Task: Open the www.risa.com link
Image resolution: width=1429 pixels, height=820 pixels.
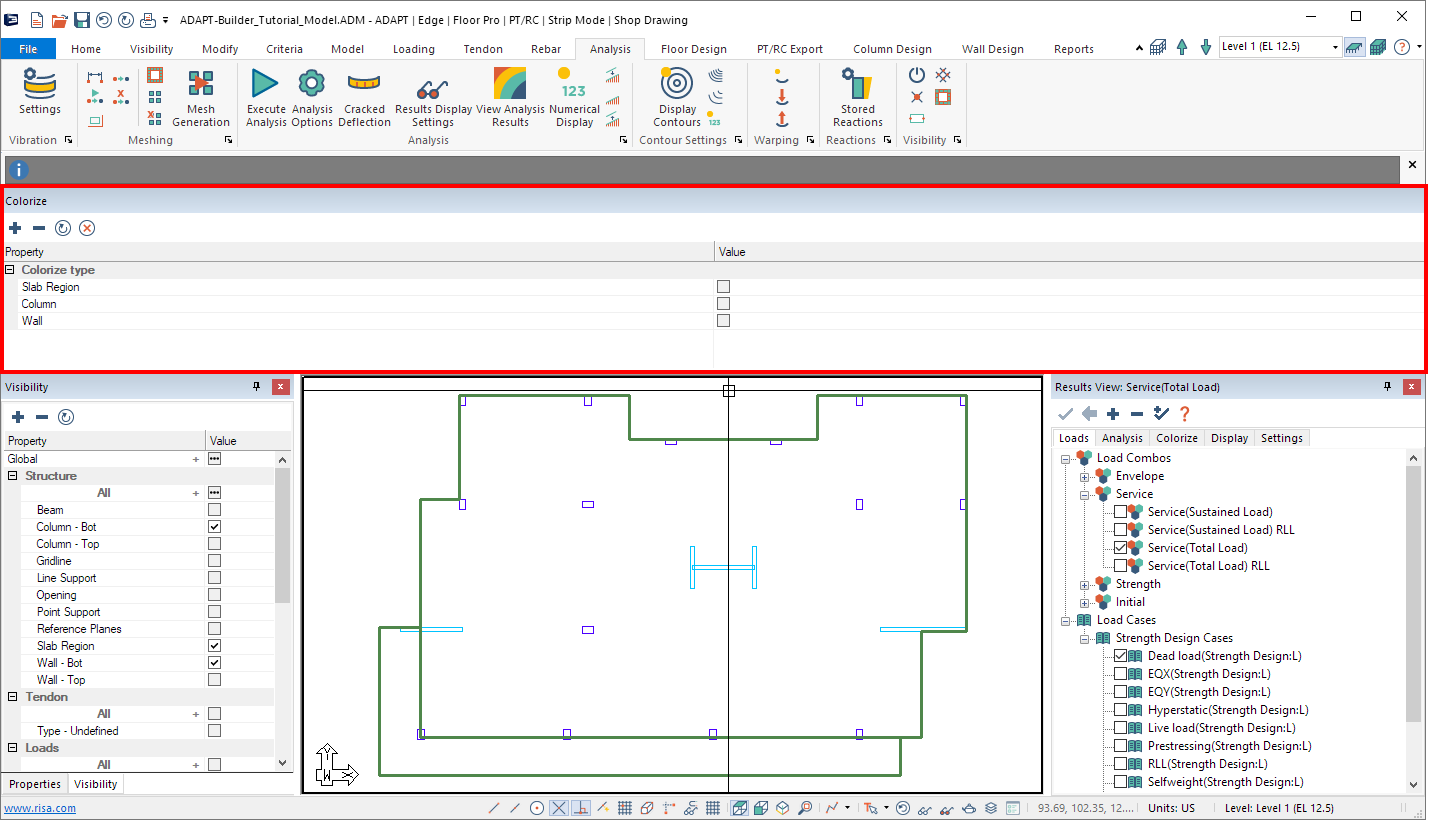Action: click(x=40, y=808)
